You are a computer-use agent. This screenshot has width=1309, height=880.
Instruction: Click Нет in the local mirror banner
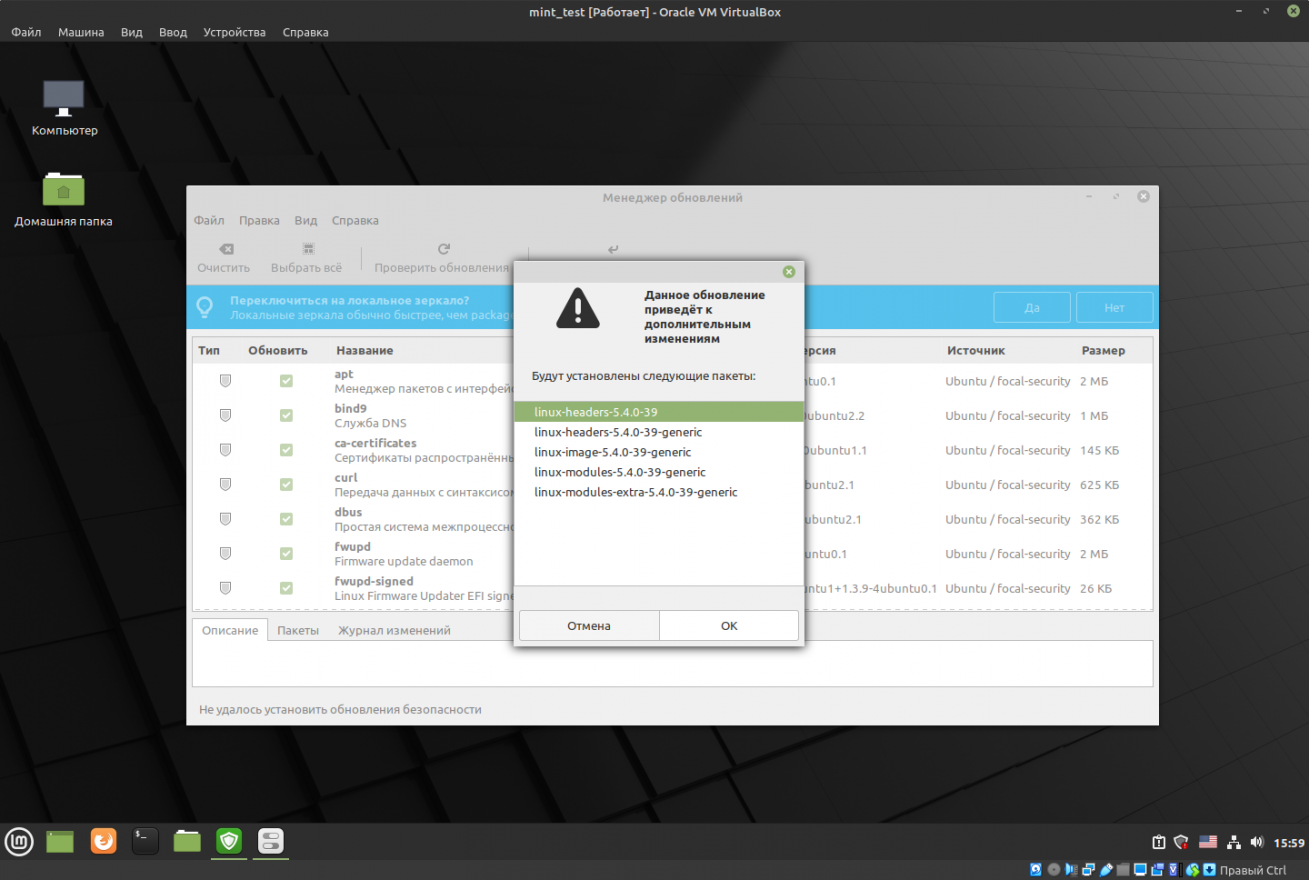point(1115,308)
